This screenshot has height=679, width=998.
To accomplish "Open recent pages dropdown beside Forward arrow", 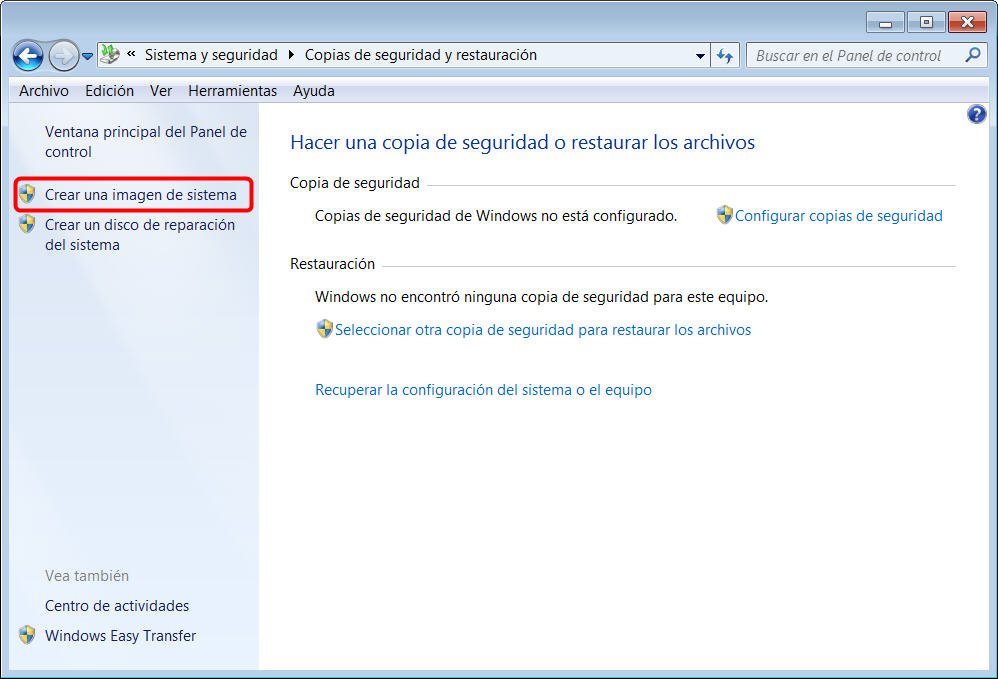I will (x=87, y=57).
